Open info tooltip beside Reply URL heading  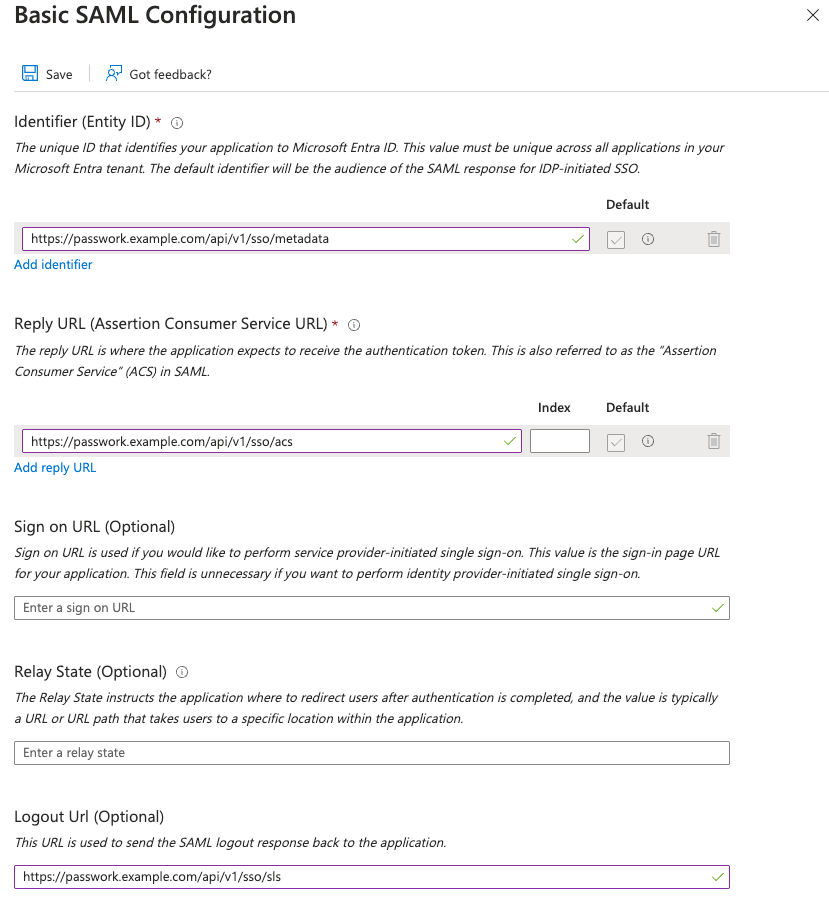(x=354, y=324)
